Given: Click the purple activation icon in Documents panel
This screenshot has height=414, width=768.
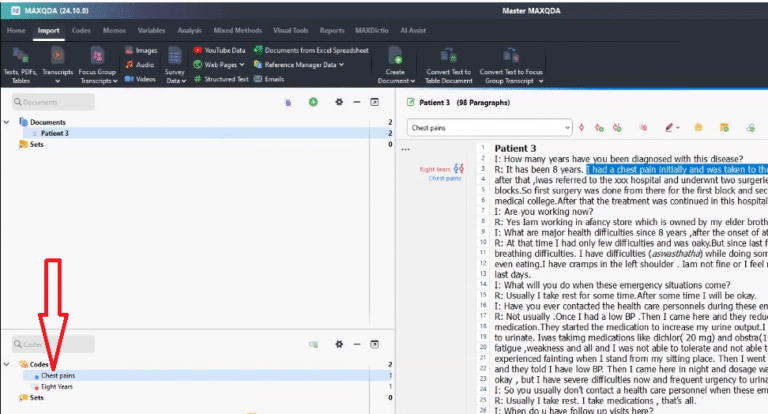Looking at the screenshot, I should pyautogui.click(x=288, y=102).
